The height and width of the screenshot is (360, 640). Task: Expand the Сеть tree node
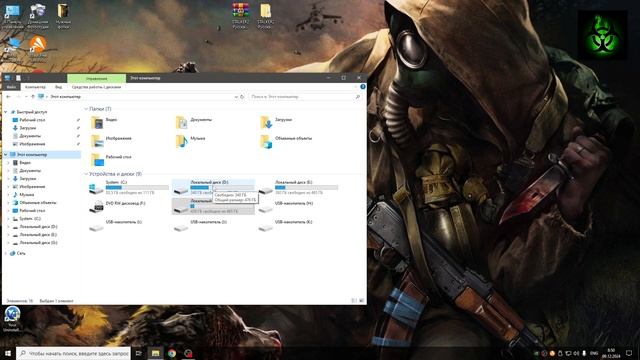click(x=6, y=253)
